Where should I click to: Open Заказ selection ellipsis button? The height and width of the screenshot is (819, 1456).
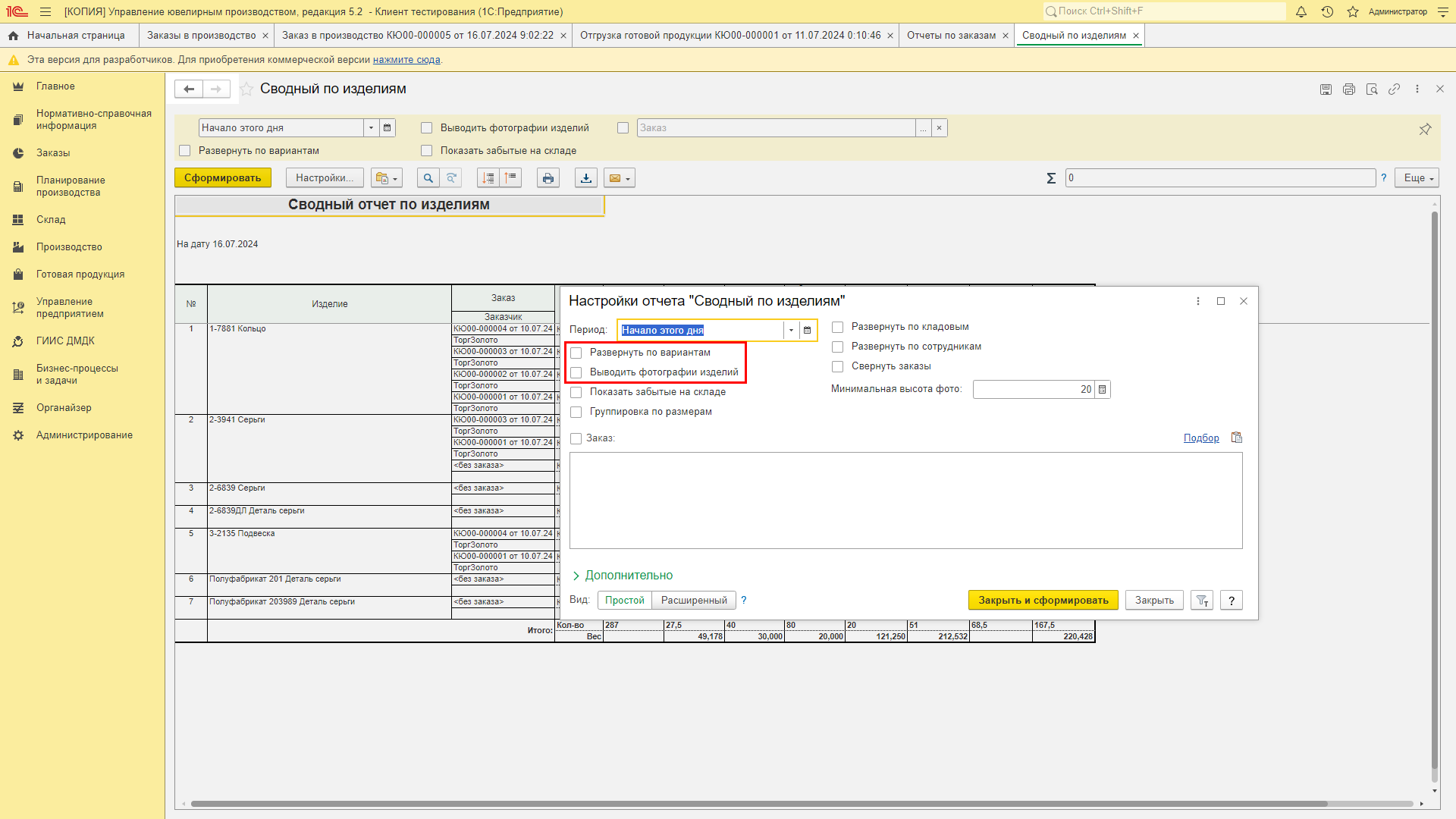click(923, 128)
